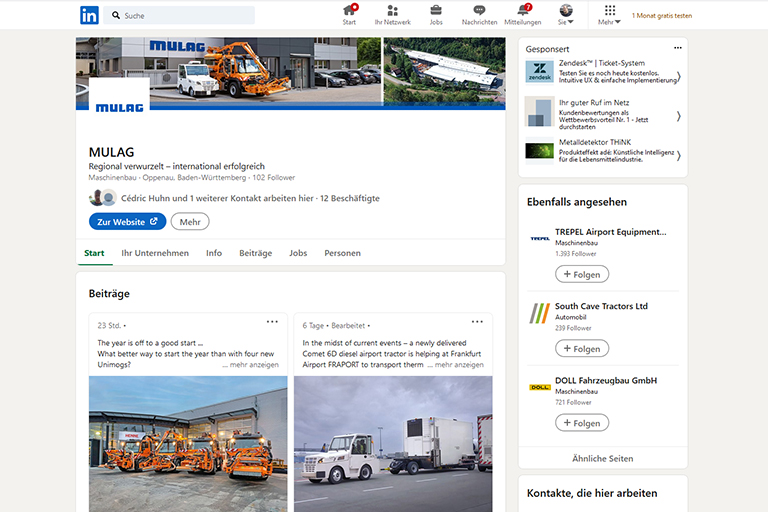The height and width of the screenshot is (512, 768).
Task: Switch to the Personen tab
Action: 342,253
